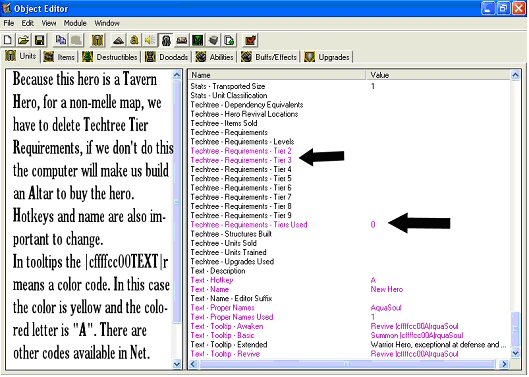529x377 pixels.
Task: Copy the selected object using Copy icon
Action: click(x=61, y=40)
